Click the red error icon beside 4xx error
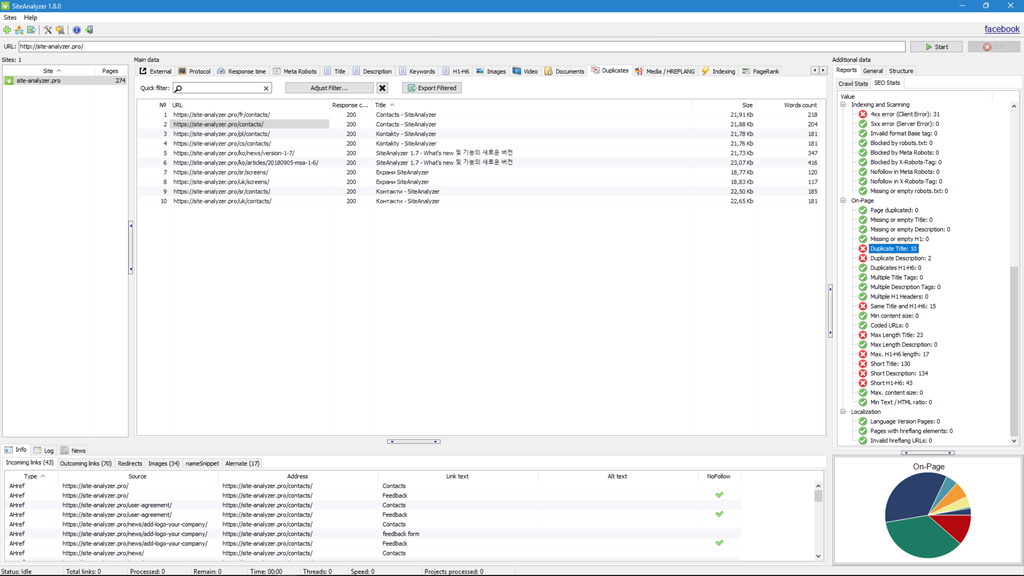 pyautogui.click(x=863, y=114)
